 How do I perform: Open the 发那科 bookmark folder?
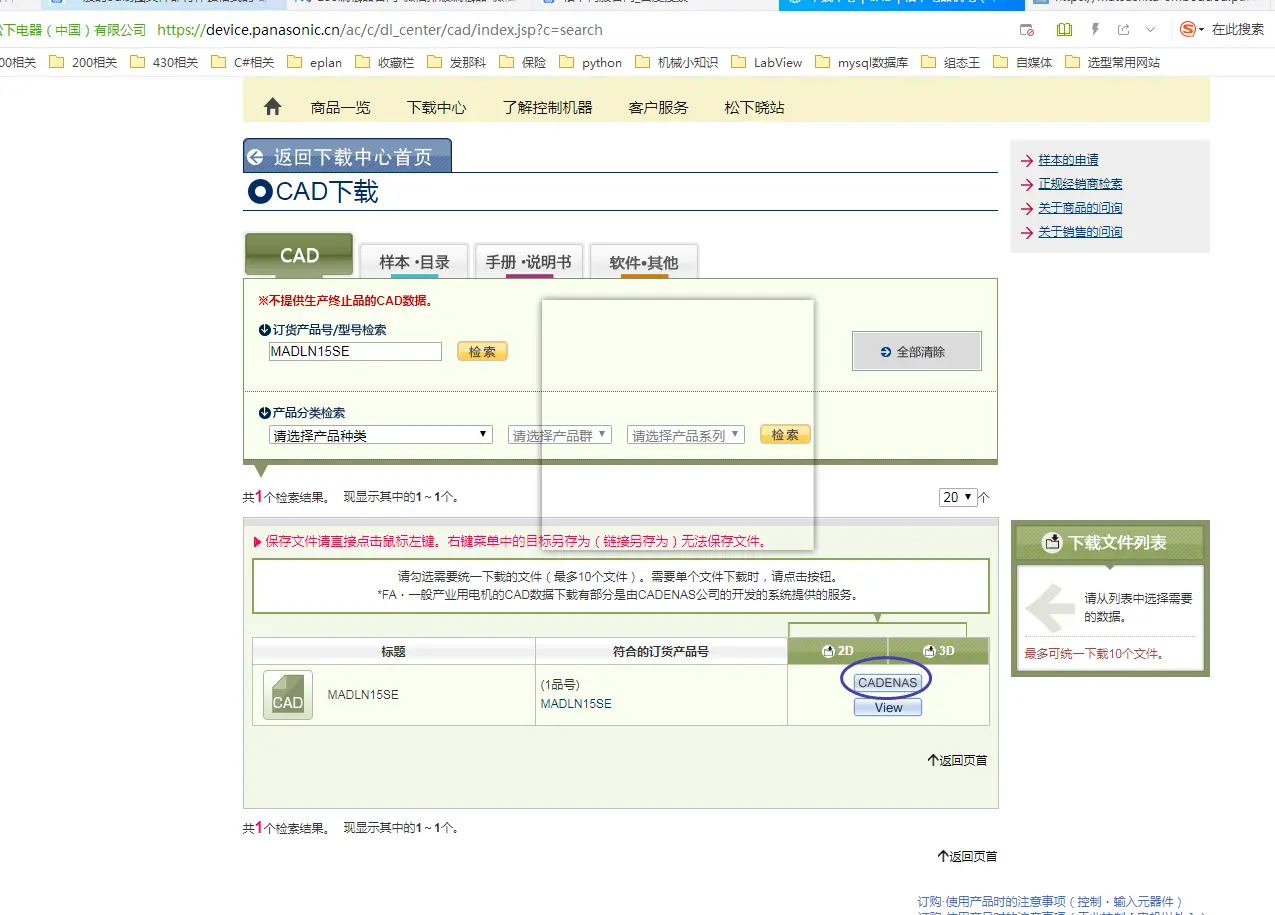(x=457, y=62)
